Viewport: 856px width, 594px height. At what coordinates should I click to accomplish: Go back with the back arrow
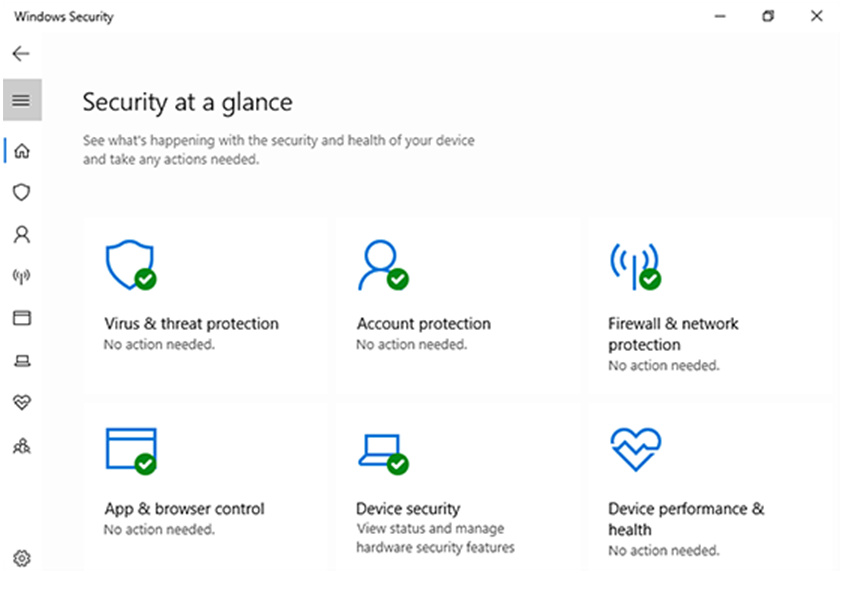[x=21, y=54]
